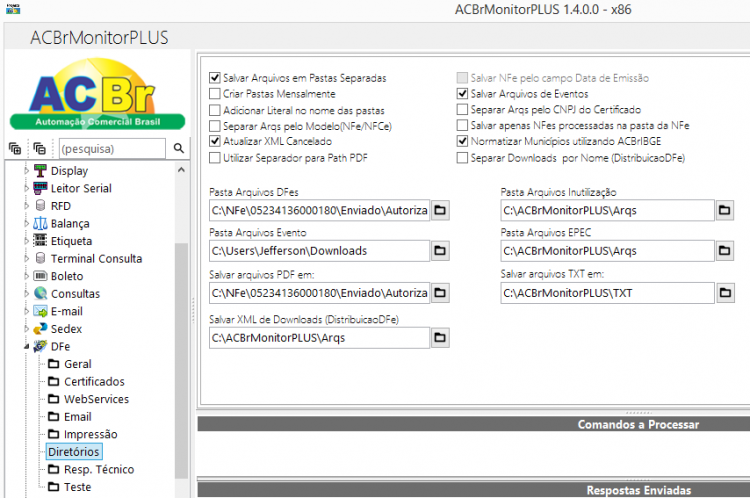Browse folder for Pasta Arquivos Evento
This screenshot has height=498, width=750.
pyautogui.click(x=440, y=251)
